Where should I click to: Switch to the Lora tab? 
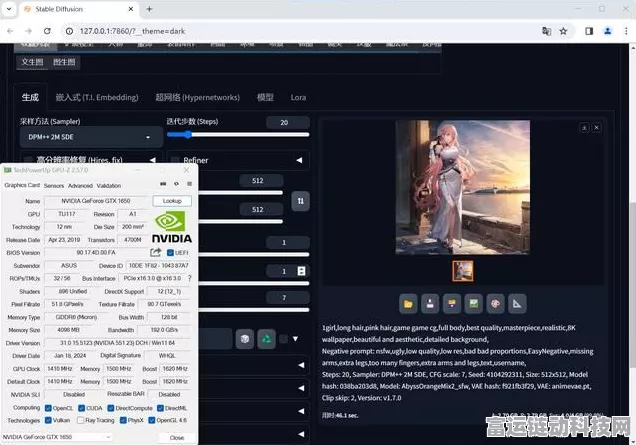[298, 97]
